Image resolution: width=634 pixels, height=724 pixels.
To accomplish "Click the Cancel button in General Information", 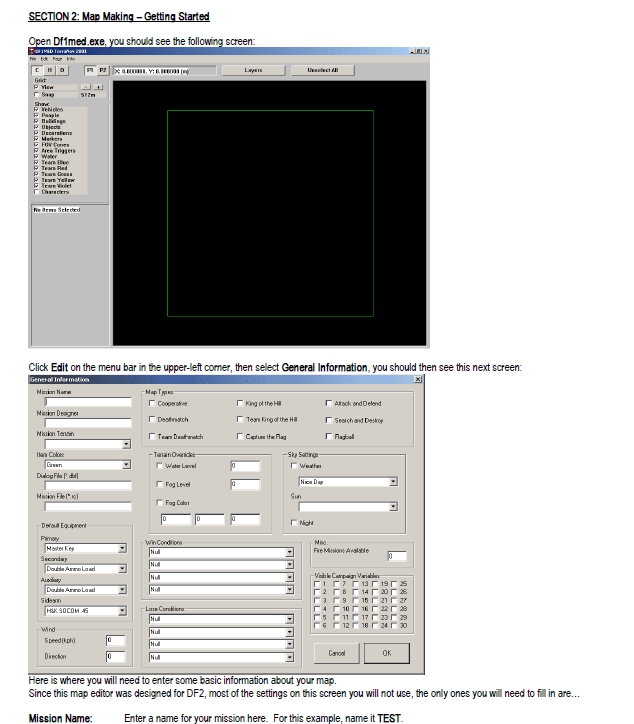I will coord(337,653).
